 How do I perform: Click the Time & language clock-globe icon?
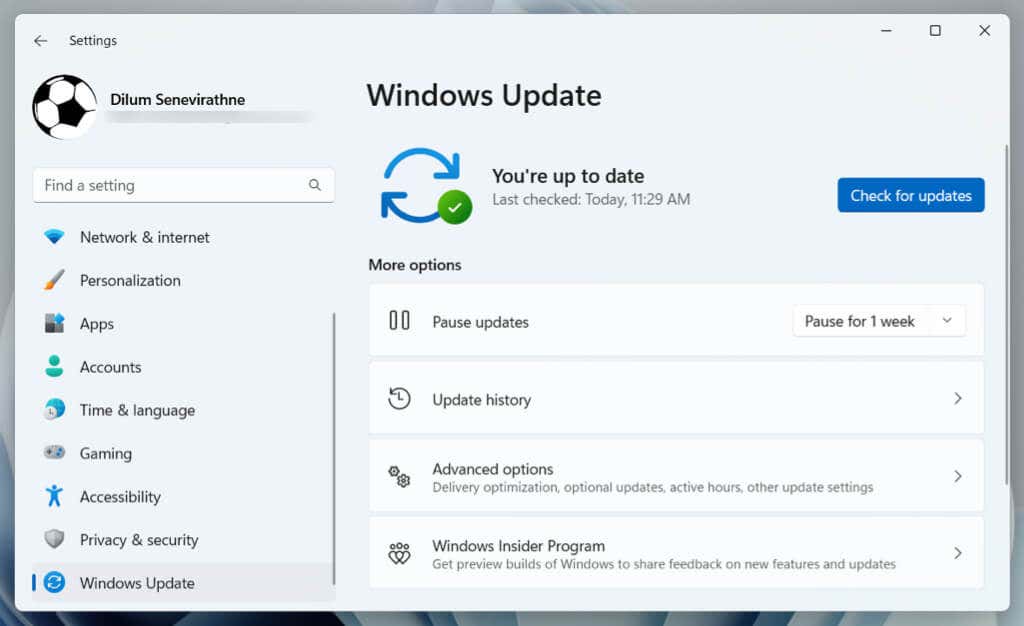click(x=54, y=410)
